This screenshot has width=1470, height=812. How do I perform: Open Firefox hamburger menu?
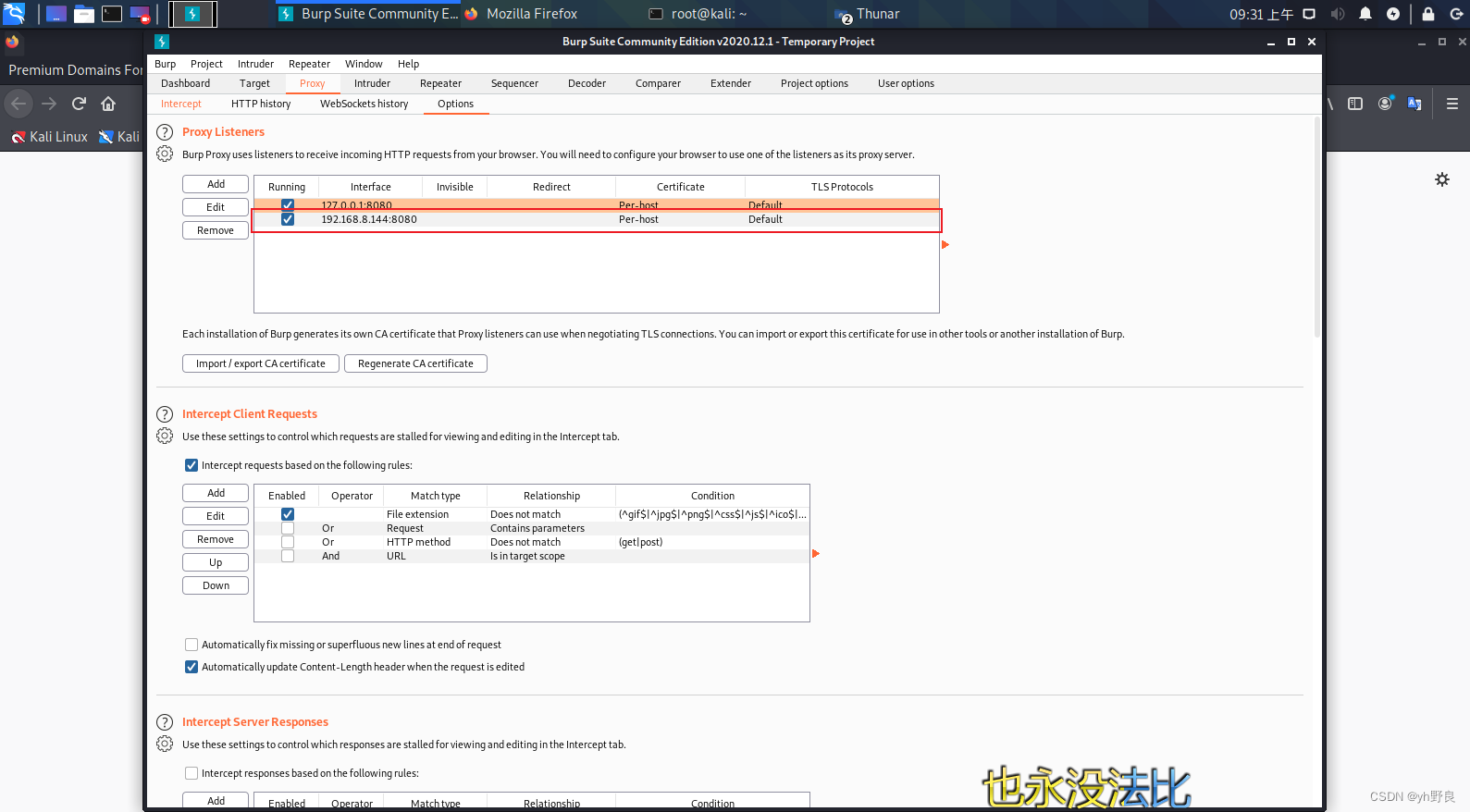click(x=1452, y=104)
